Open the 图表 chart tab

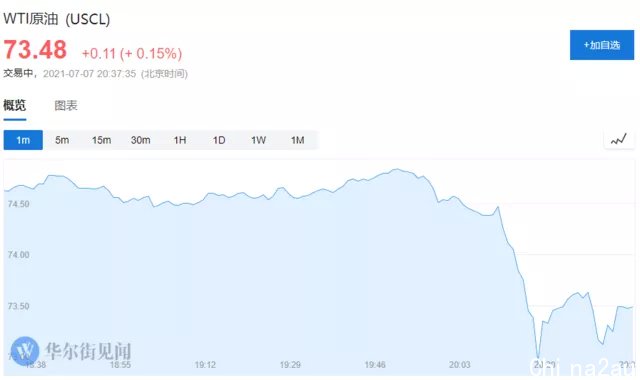click(x=66, y=106)
